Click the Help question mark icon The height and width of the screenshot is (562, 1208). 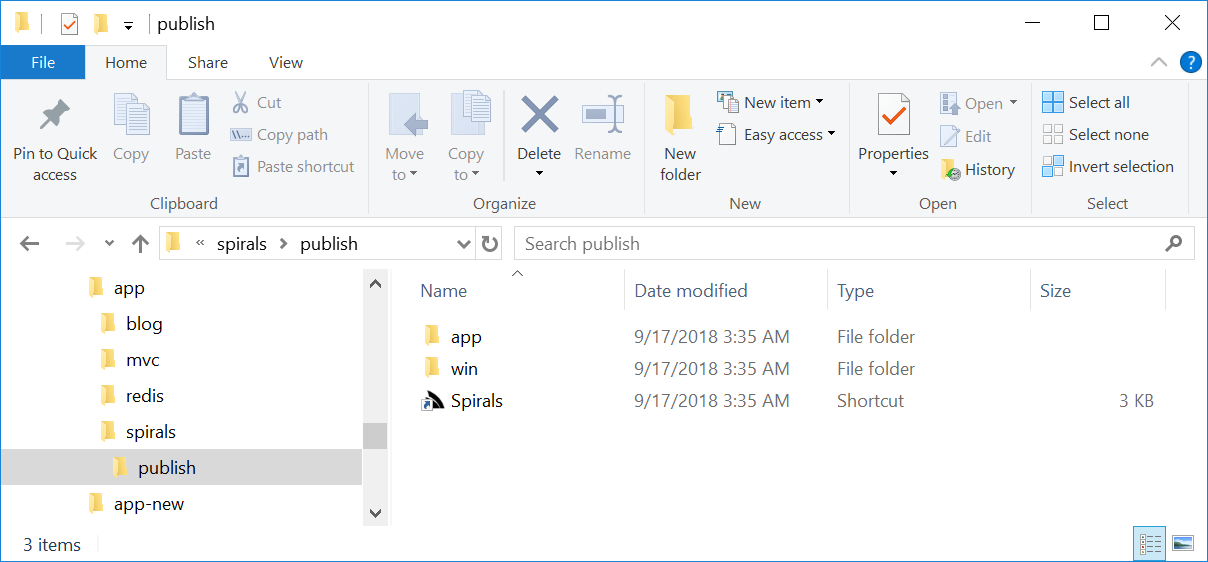1190,62
